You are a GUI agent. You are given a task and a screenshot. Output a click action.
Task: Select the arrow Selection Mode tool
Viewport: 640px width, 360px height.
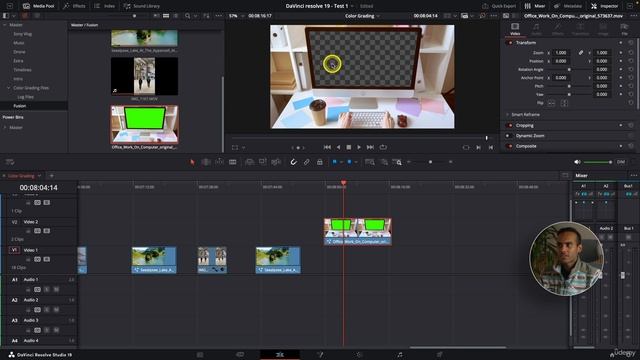click(x=192, y=162)
